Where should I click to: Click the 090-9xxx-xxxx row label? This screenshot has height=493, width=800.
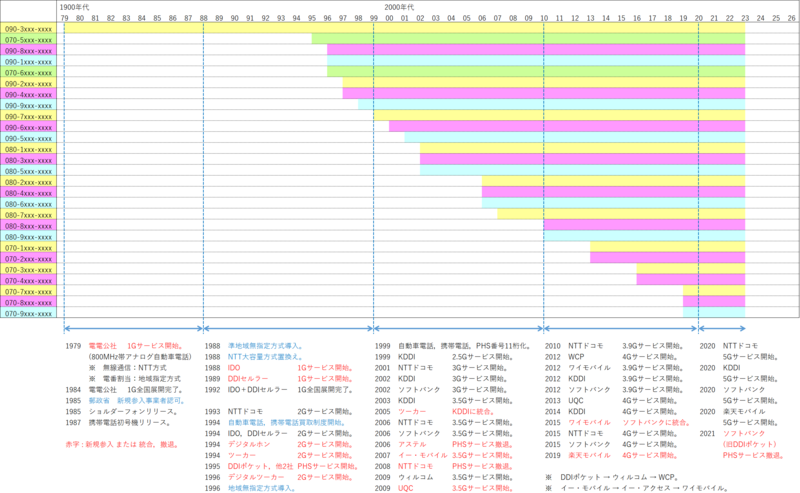point(29,105)
